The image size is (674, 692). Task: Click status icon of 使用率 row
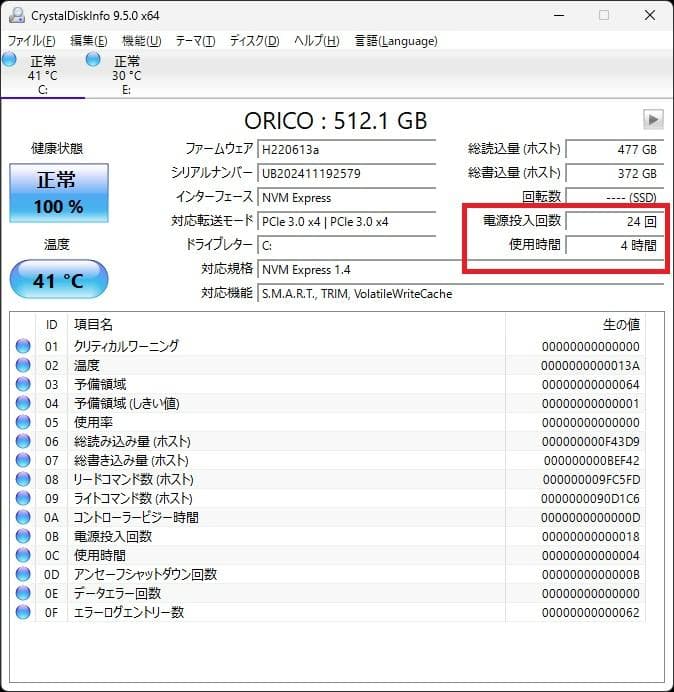(23, 422)
